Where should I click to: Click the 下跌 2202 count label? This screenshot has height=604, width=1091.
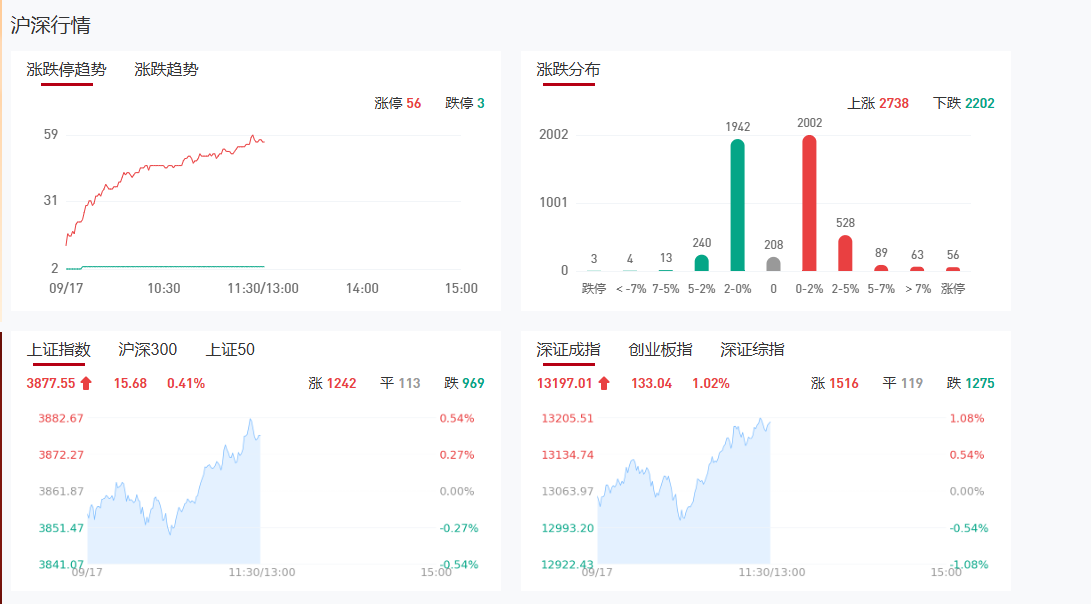(963, 103)
